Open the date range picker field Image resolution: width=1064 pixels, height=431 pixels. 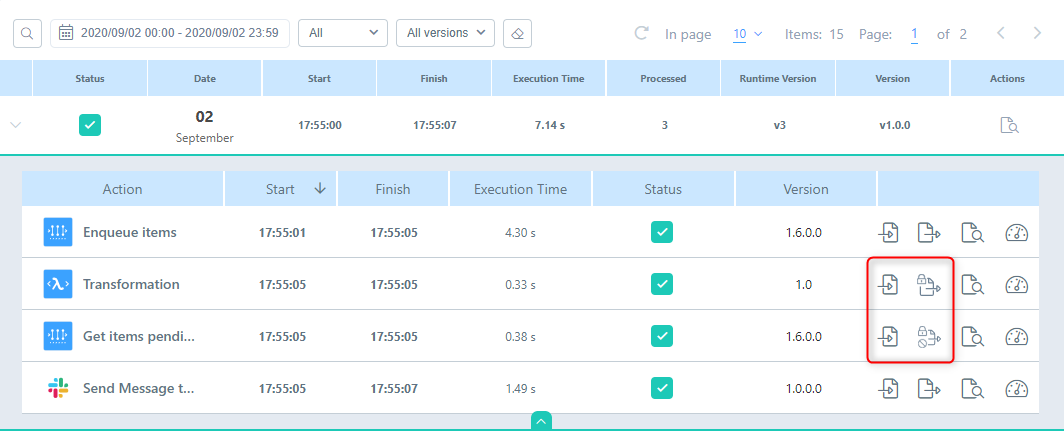pyautogui.click(x=170, y=33)
